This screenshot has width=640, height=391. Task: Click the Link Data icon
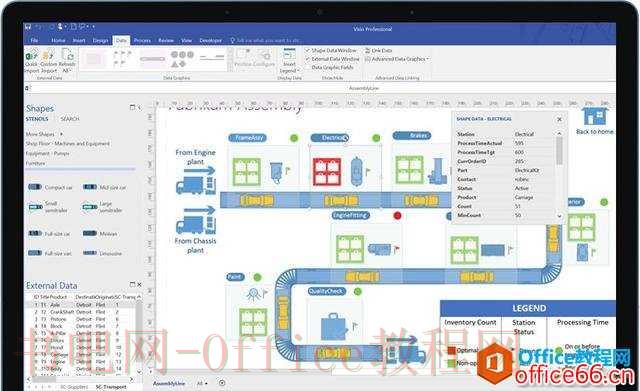tap(367, 50)
